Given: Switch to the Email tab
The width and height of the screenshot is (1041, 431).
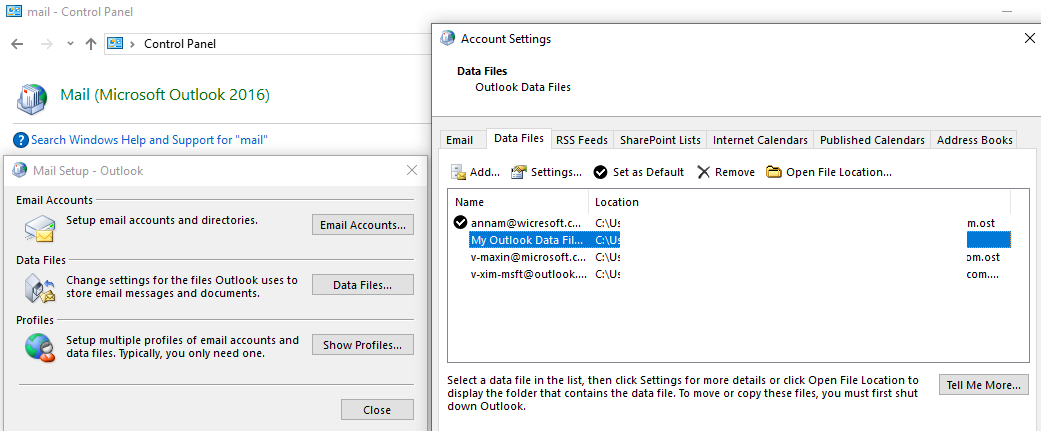Looking at the screenshot, I should pos(459,140).
